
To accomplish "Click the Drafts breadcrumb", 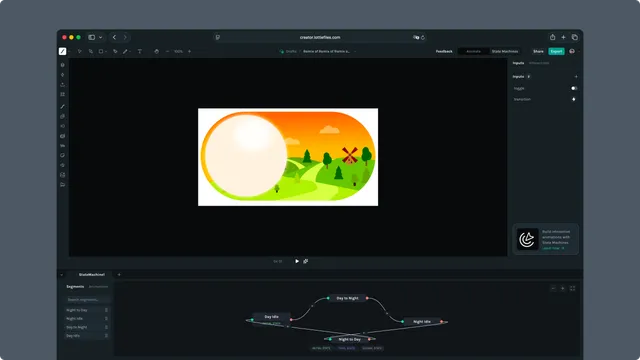I will tap(291, 51).
